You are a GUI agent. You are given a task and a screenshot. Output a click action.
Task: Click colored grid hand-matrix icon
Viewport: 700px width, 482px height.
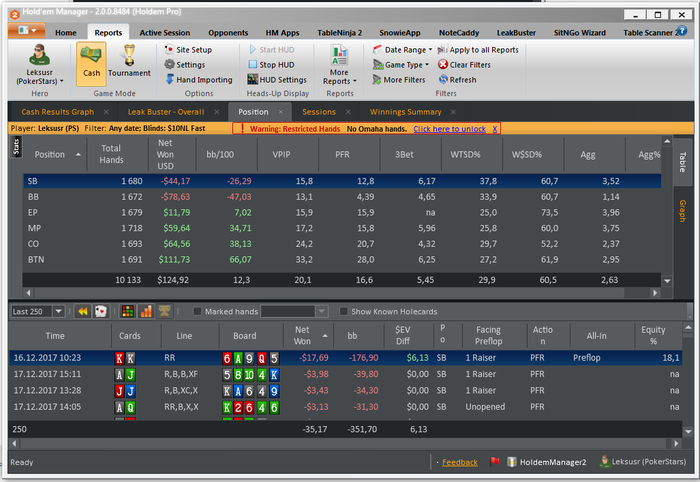128,312
